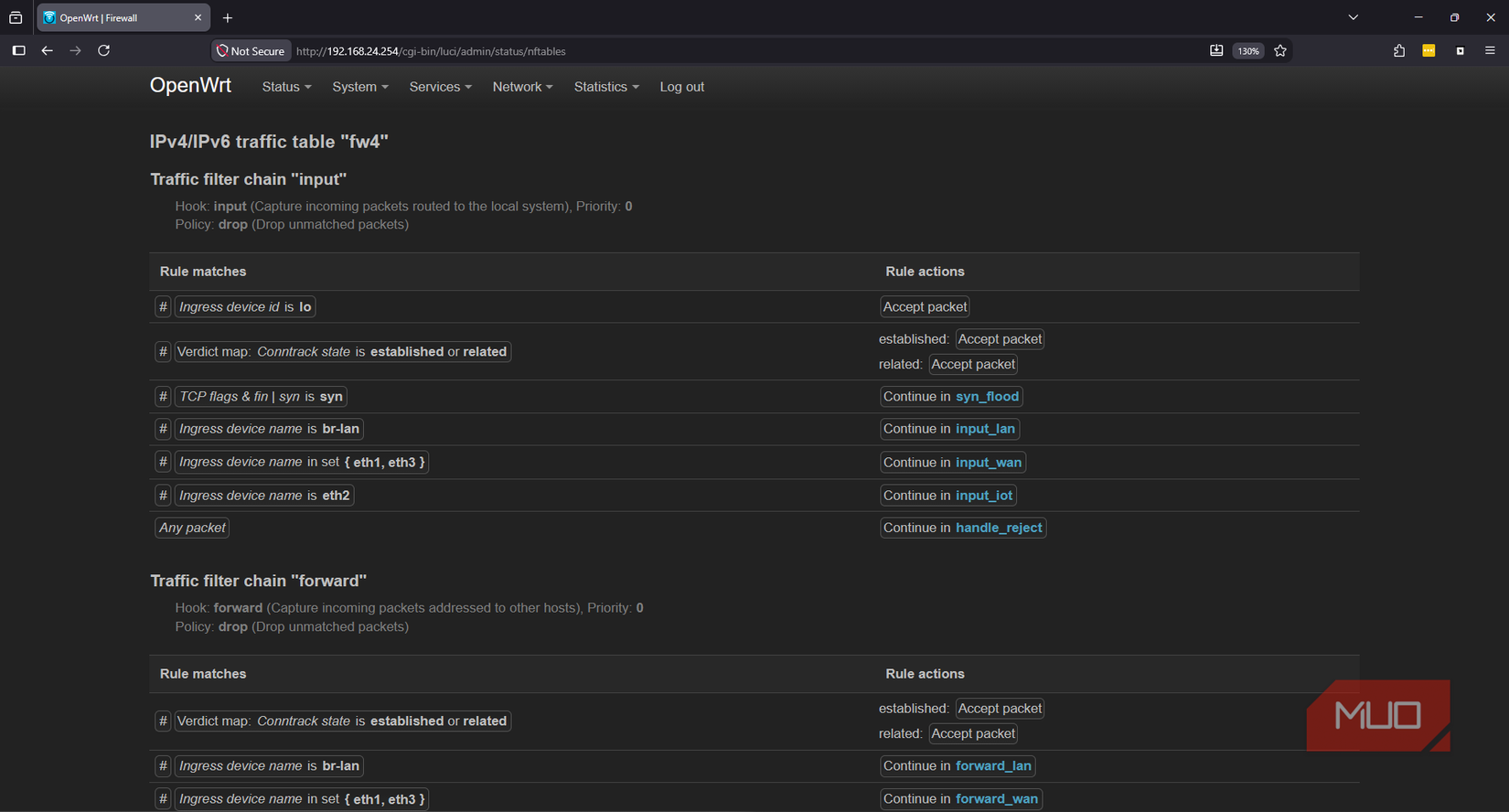Open the input_iot chain link
The height and width of the screenshot is (812, 1509).
[984, 496]
